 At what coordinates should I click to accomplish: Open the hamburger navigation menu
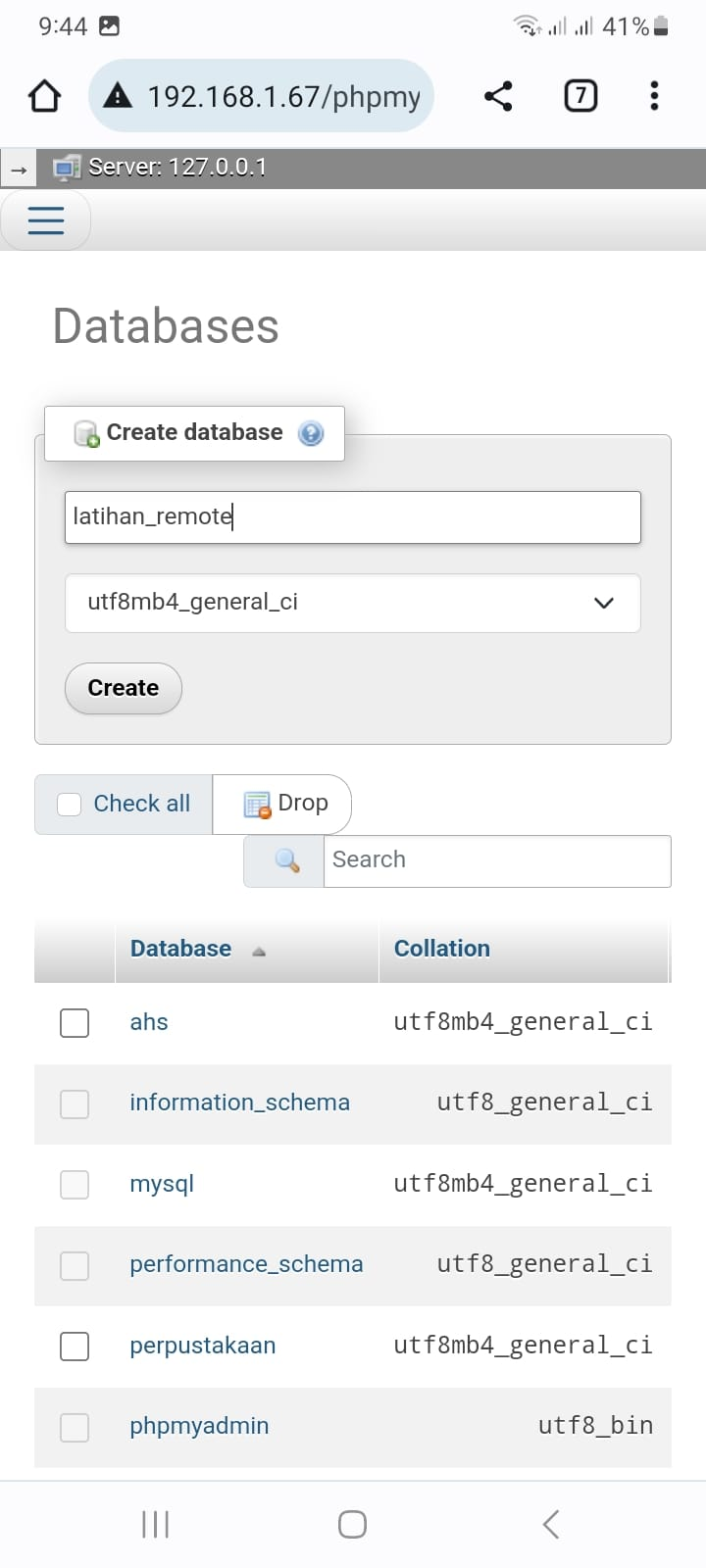46,220
